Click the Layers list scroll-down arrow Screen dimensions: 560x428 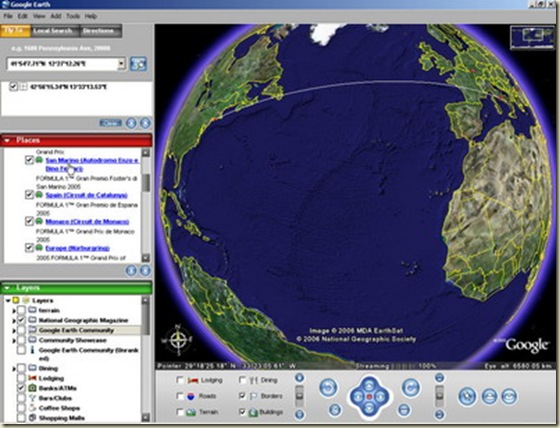pos(145,417)
